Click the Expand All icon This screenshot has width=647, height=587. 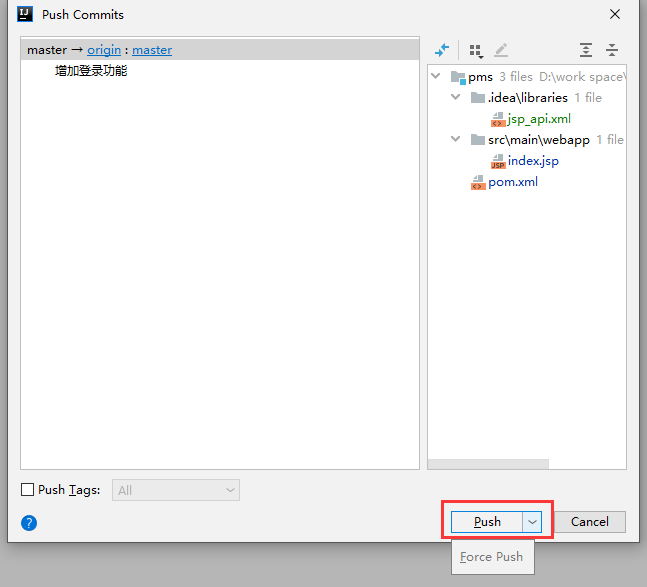click(586, 50)
